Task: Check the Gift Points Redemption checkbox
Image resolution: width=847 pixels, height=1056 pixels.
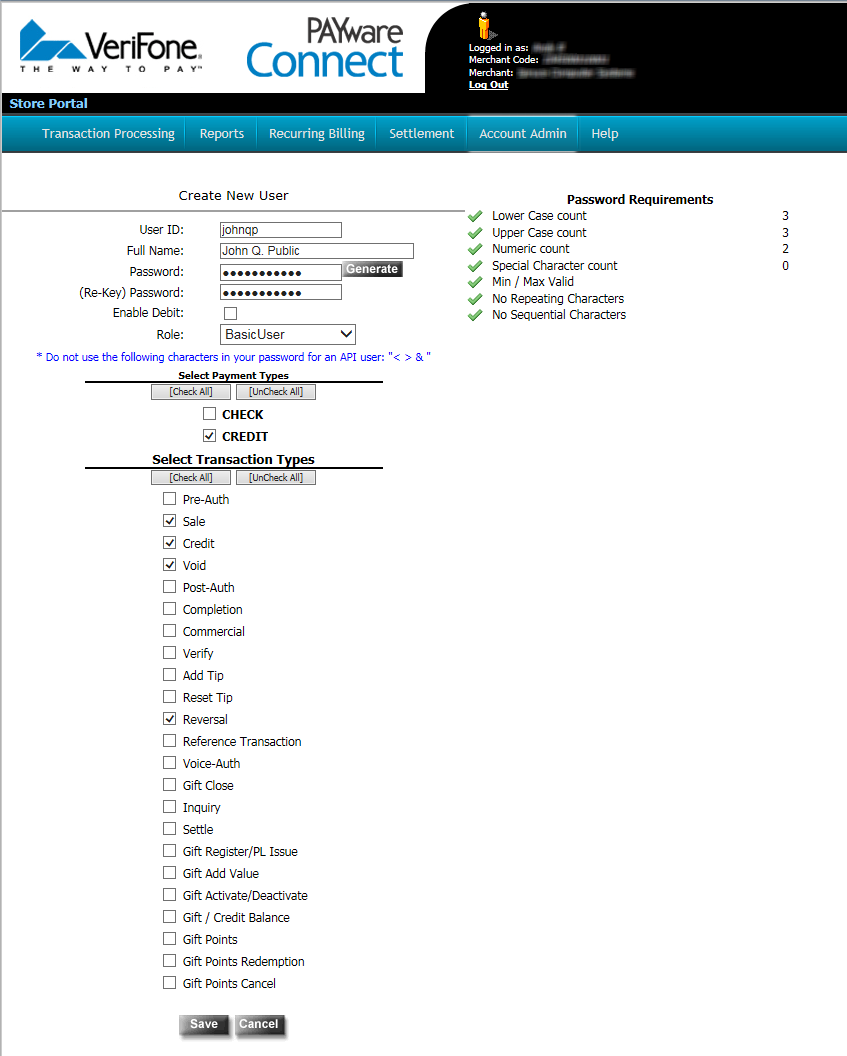Action: (170, 961)
